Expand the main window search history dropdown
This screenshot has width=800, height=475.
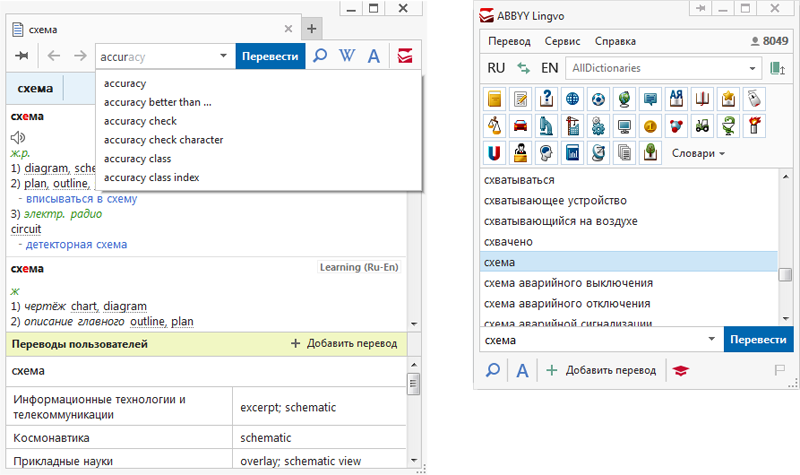click(x=711, y=339)
